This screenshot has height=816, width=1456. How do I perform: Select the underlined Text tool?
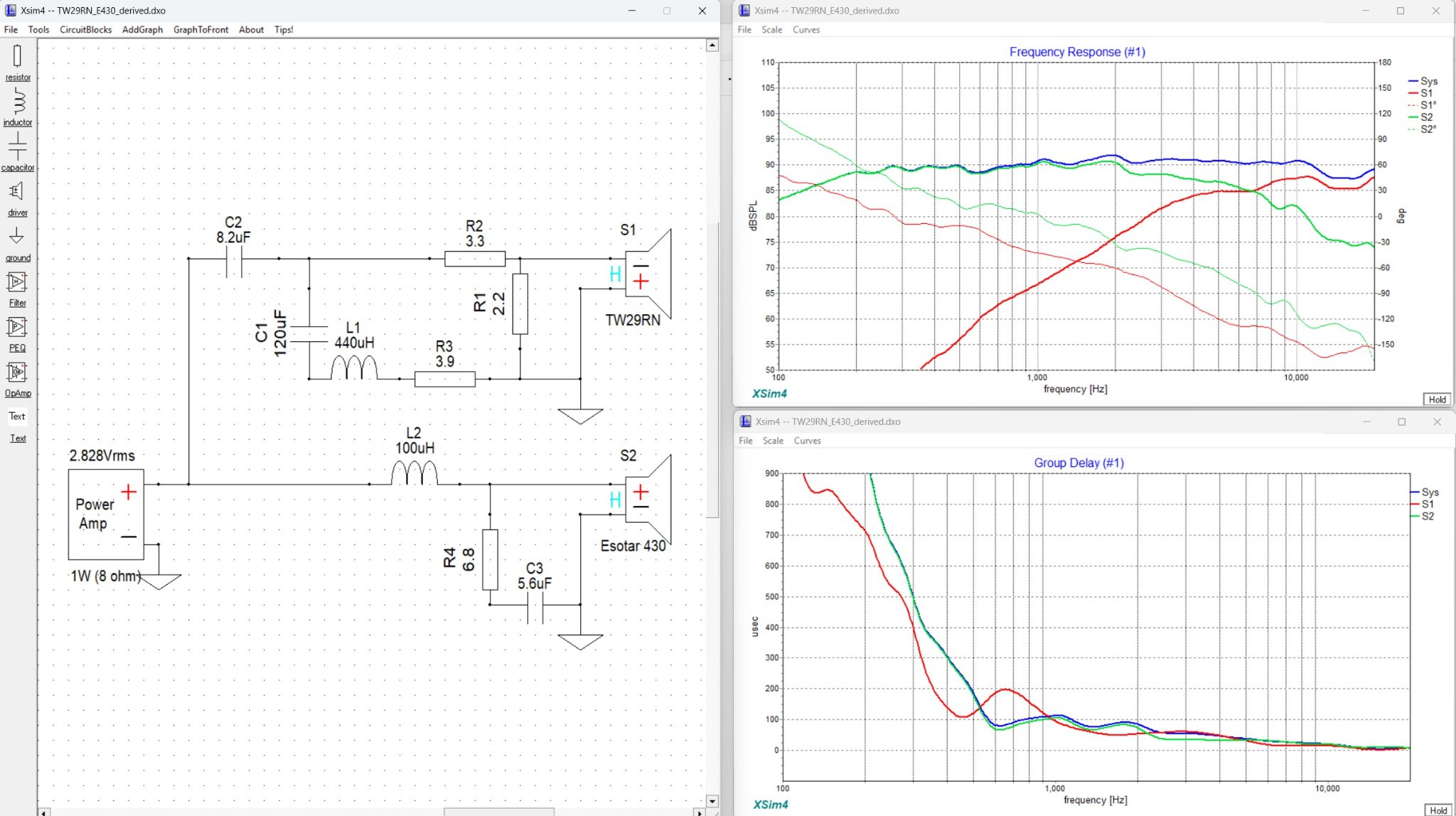(x=18, y=438)
